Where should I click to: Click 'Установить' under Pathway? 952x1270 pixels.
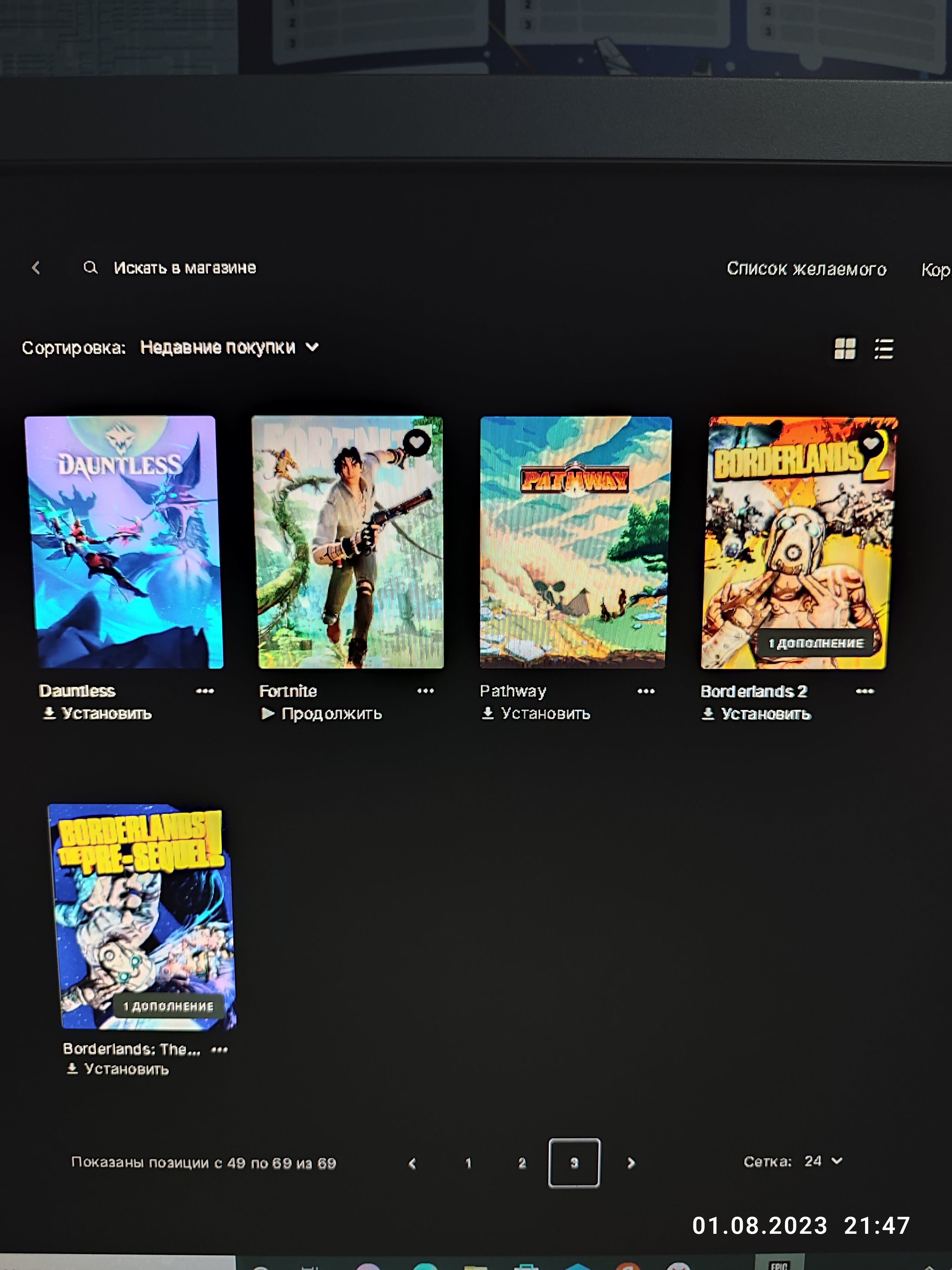536,714
